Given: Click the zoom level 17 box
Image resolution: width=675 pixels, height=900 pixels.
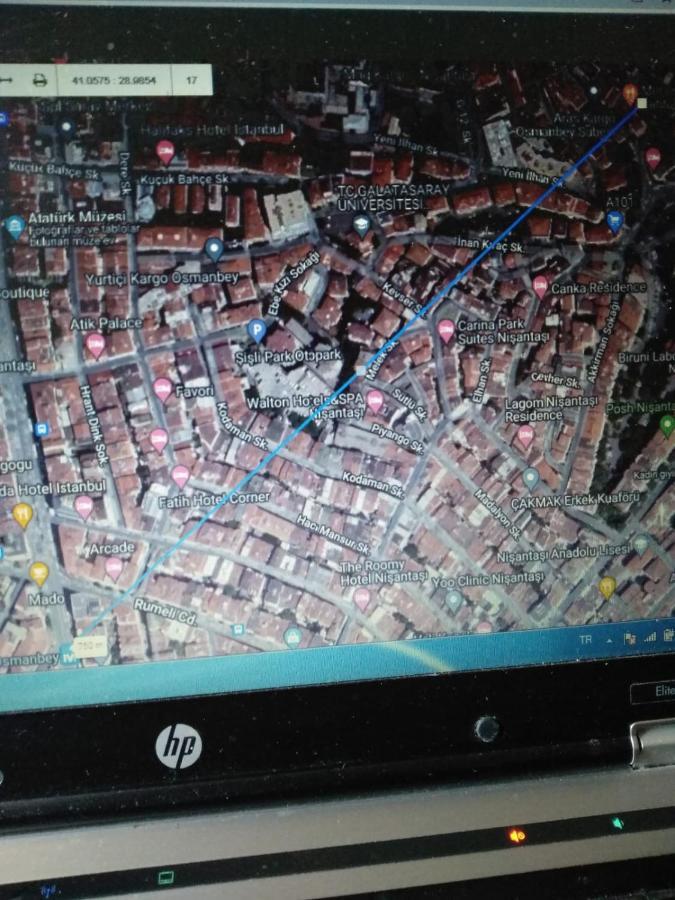Looking at the screenshot, I should tap(192, 80).
